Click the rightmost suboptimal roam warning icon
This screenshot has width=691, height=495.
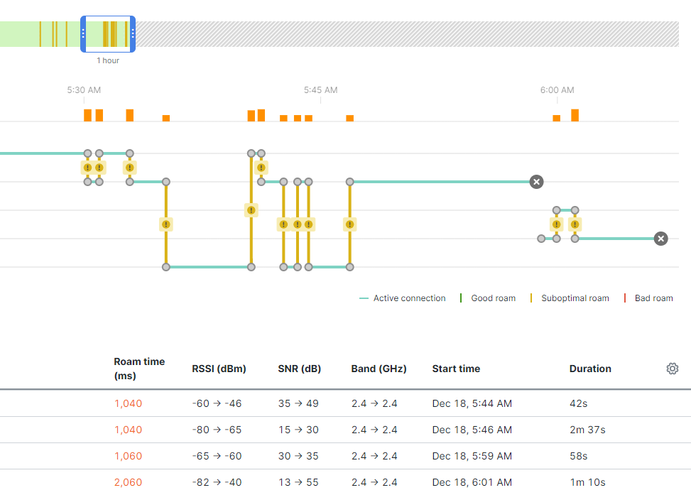pyautogui.click(x=575, y=225)
